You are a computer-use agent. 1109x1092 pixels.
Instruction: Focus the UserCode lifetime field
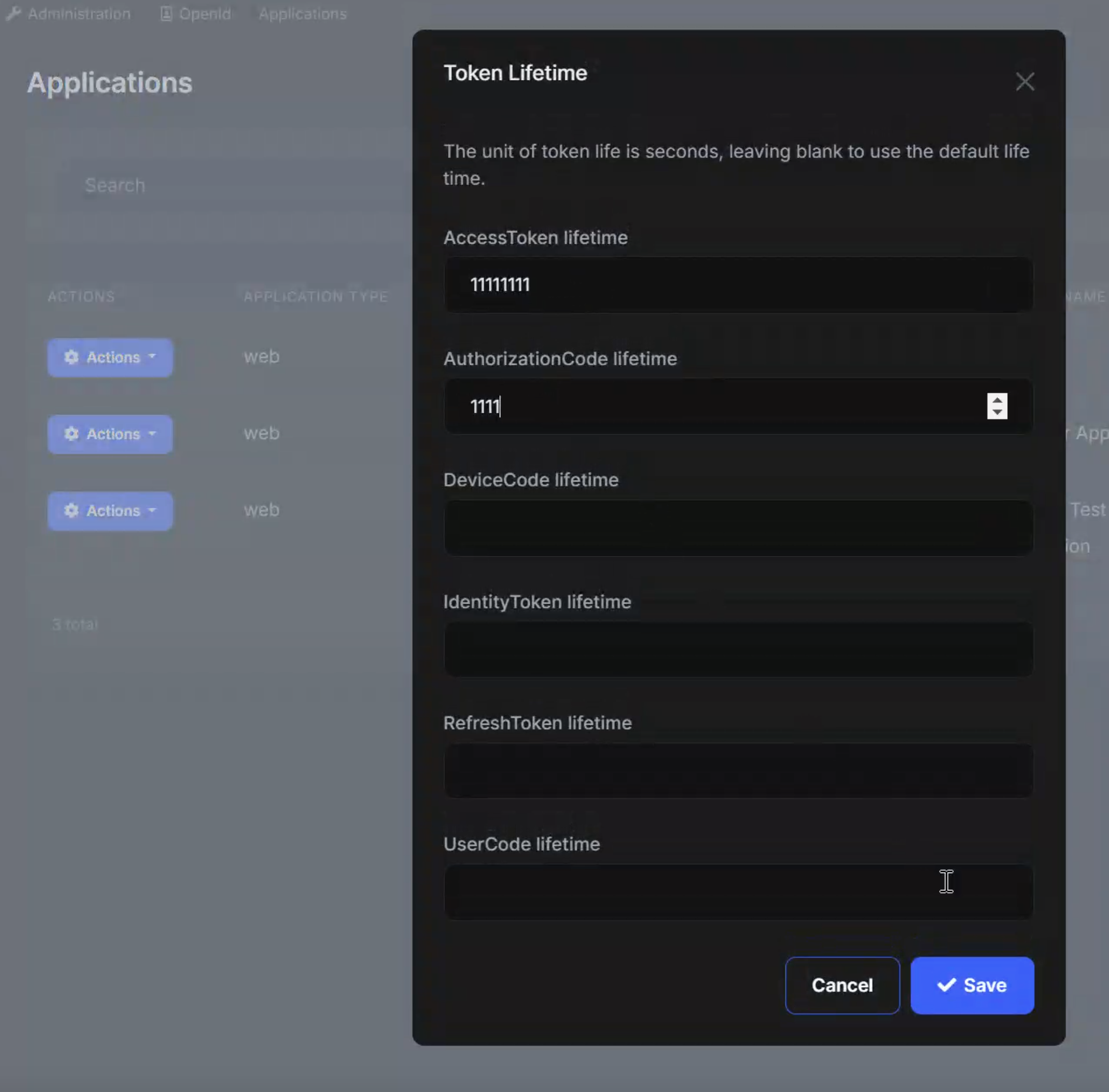pos(738,892)
